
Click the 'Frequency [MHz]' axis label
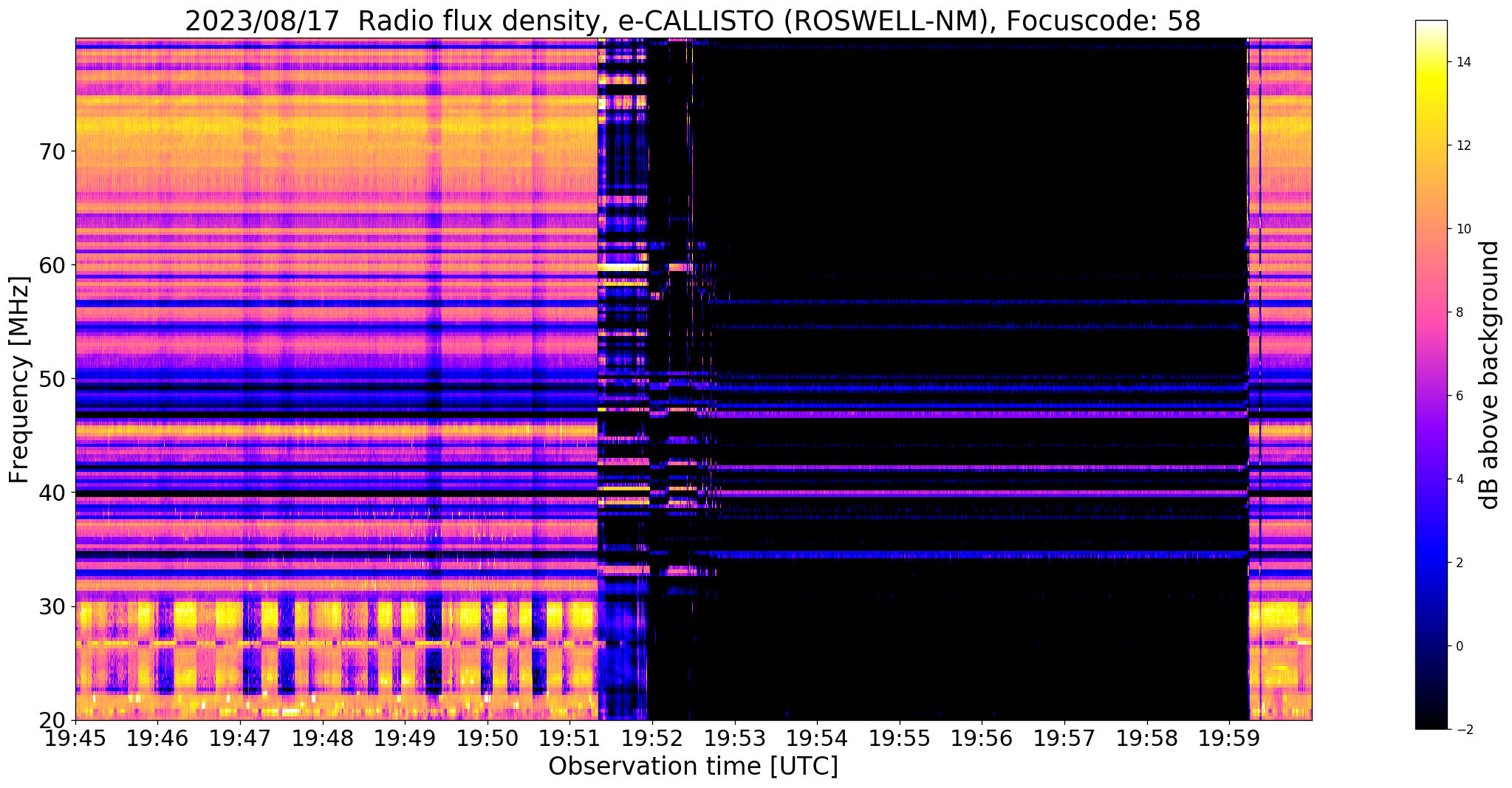pos(20,380)
